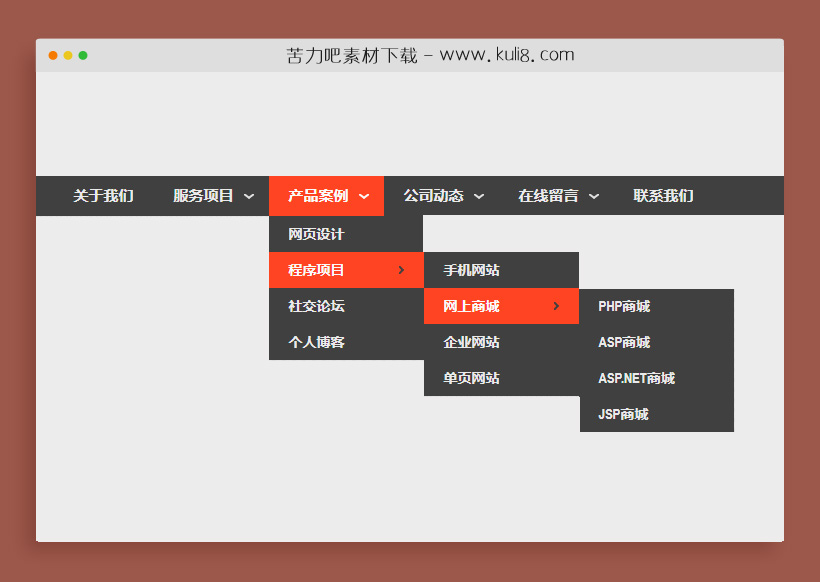Viewport: 820px width, 582px height.
Task: Choose 社交论坛 submenu entry
Action: [316, 306]
